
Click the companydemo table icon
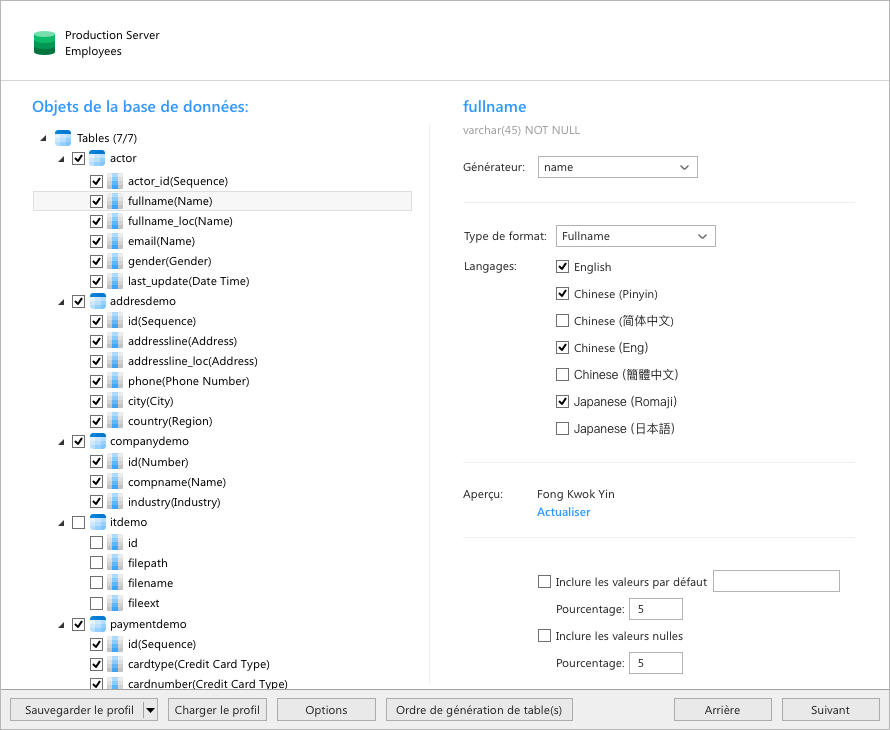pos(98,441)
